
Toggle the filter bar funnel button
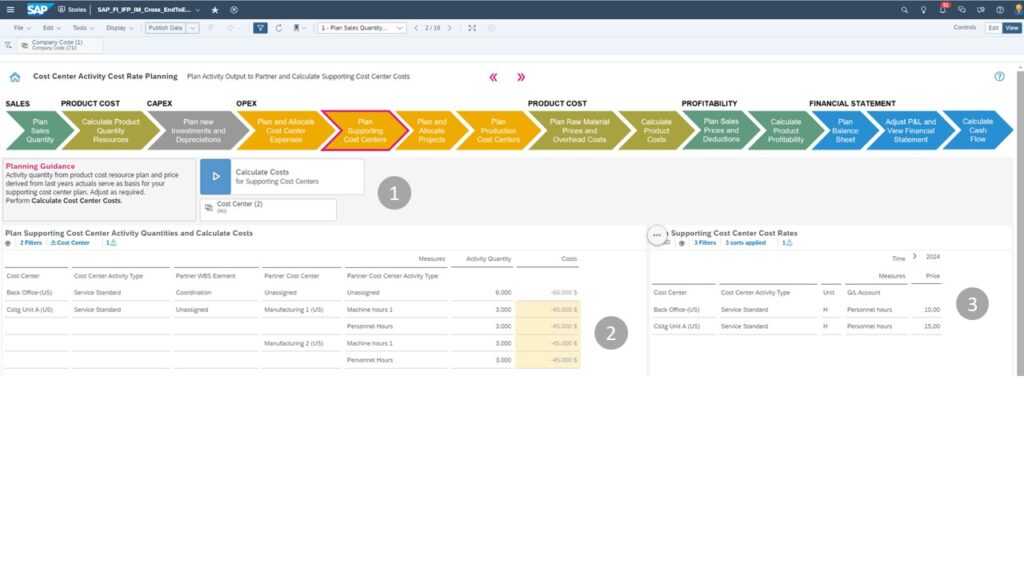click(260, 28)
